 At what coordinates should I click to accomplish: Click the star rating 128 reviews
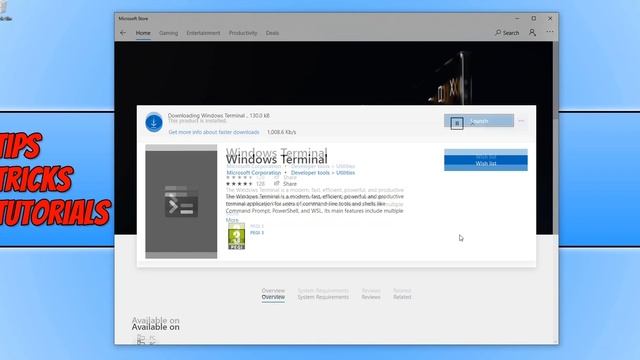point(245,184)
